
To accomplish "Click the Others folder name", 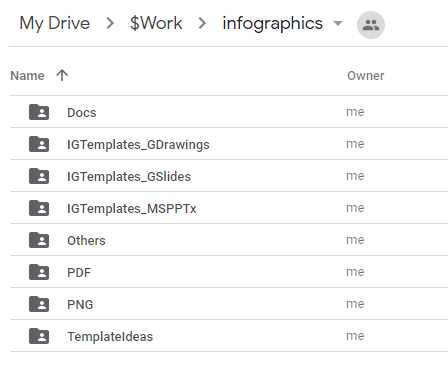I will coord(86,241).
